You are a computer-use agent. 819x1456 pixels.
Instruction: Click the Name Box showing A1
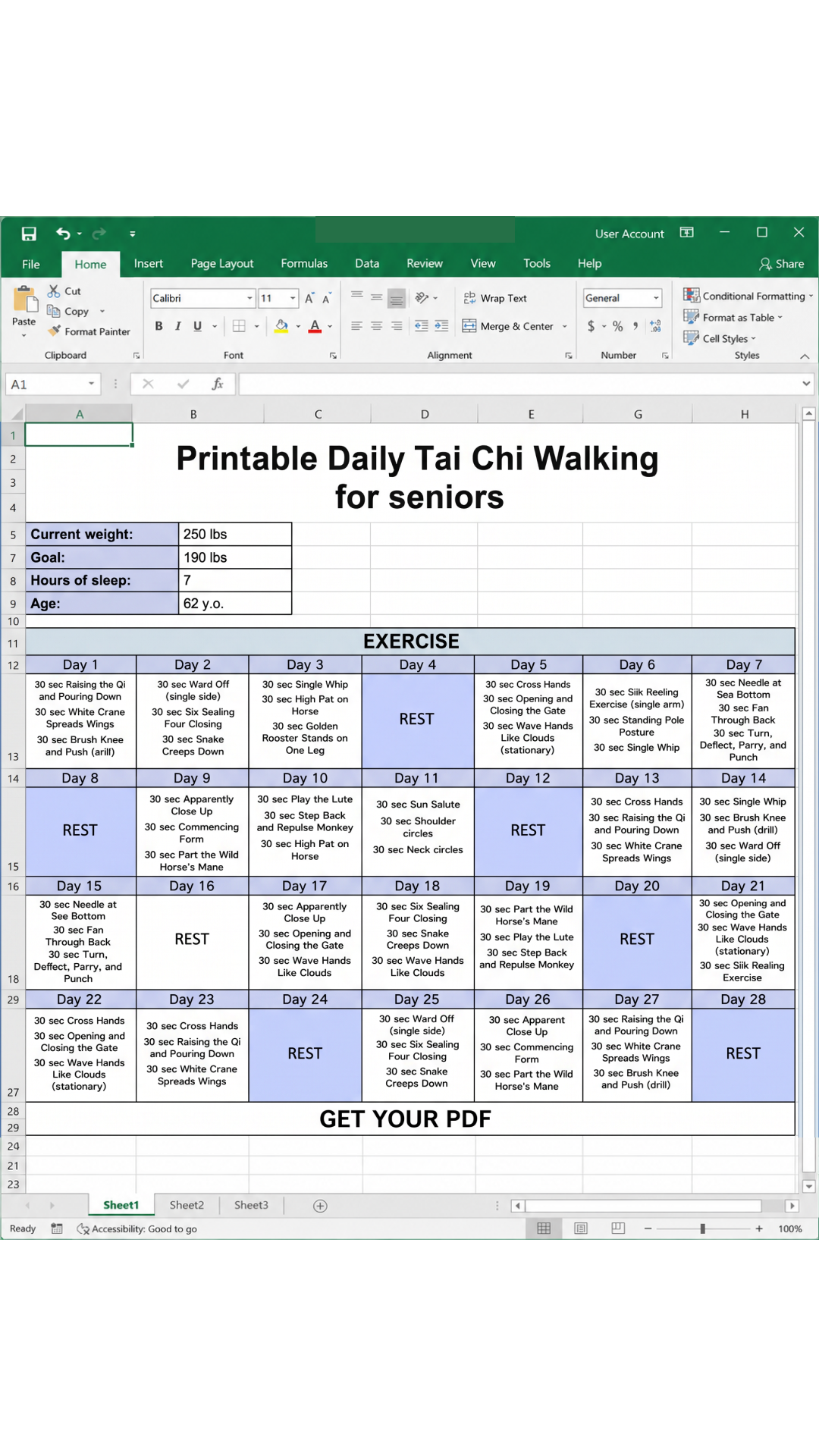pyautogui.click(x=53, y=384)
